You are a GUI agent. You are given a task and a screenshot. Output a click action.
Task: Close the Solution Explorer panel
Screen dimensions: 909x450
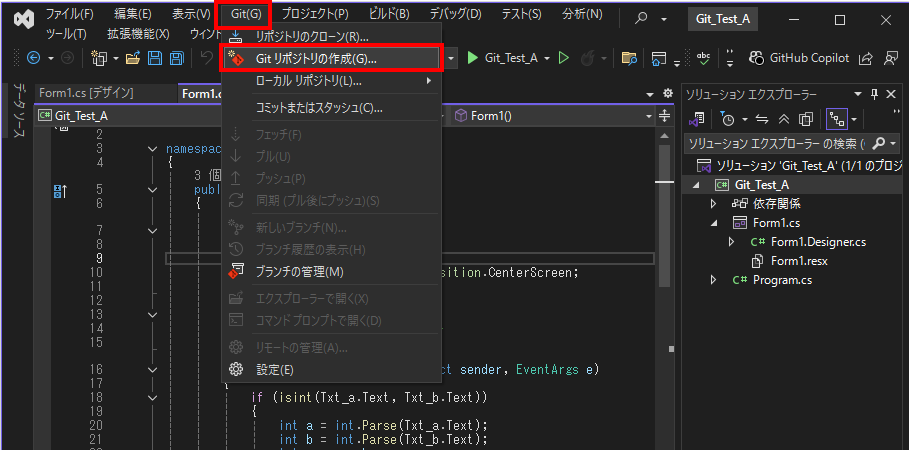[x=891, y=94]
